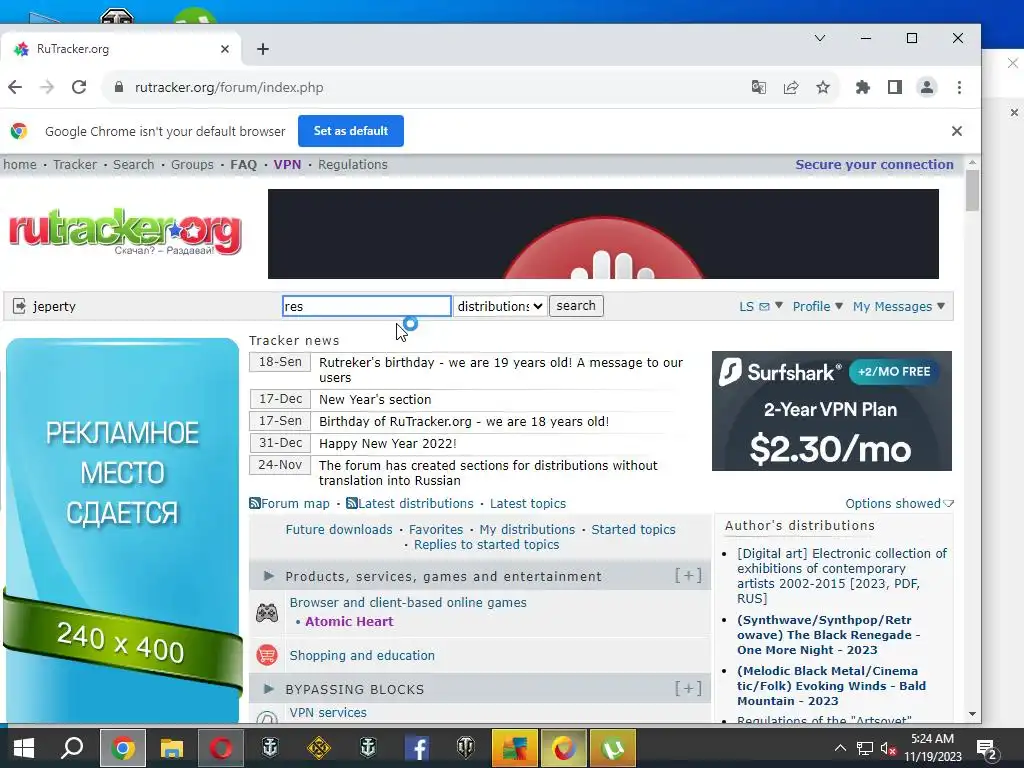Click the logout icon beside jeperty

pos(19,306)
